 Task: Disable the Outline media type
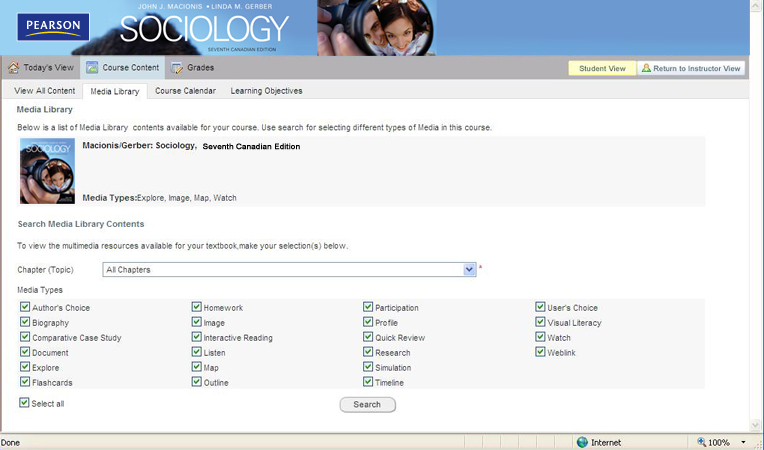(196, 382)
